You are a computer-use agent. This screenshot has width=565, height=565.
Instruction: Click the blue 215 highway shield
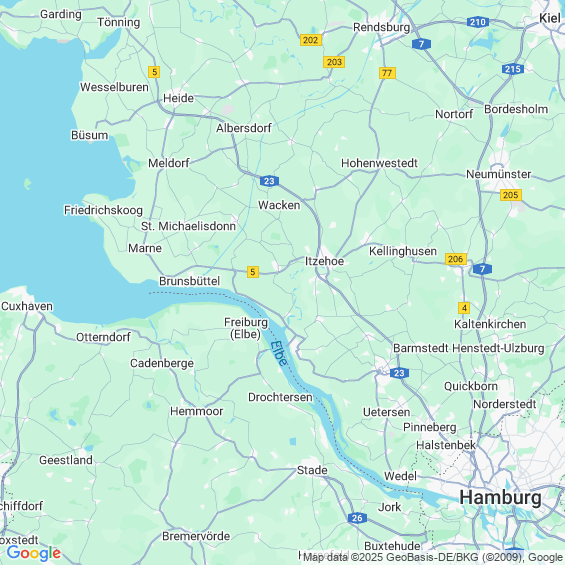coord(513,69)
